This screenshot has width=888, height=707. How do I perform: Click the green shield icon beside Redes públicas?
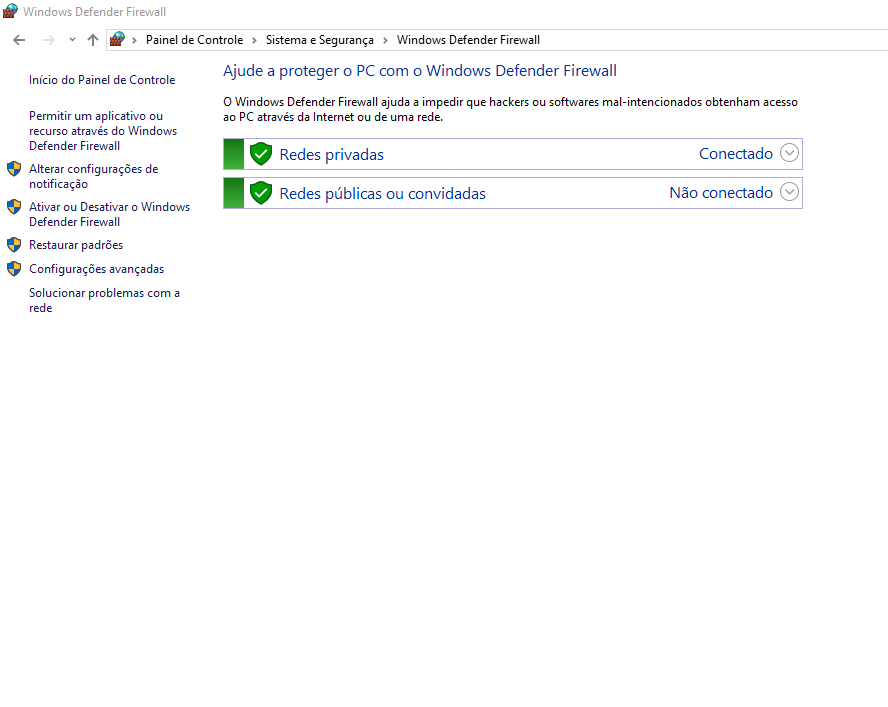(x=261, y=193)
